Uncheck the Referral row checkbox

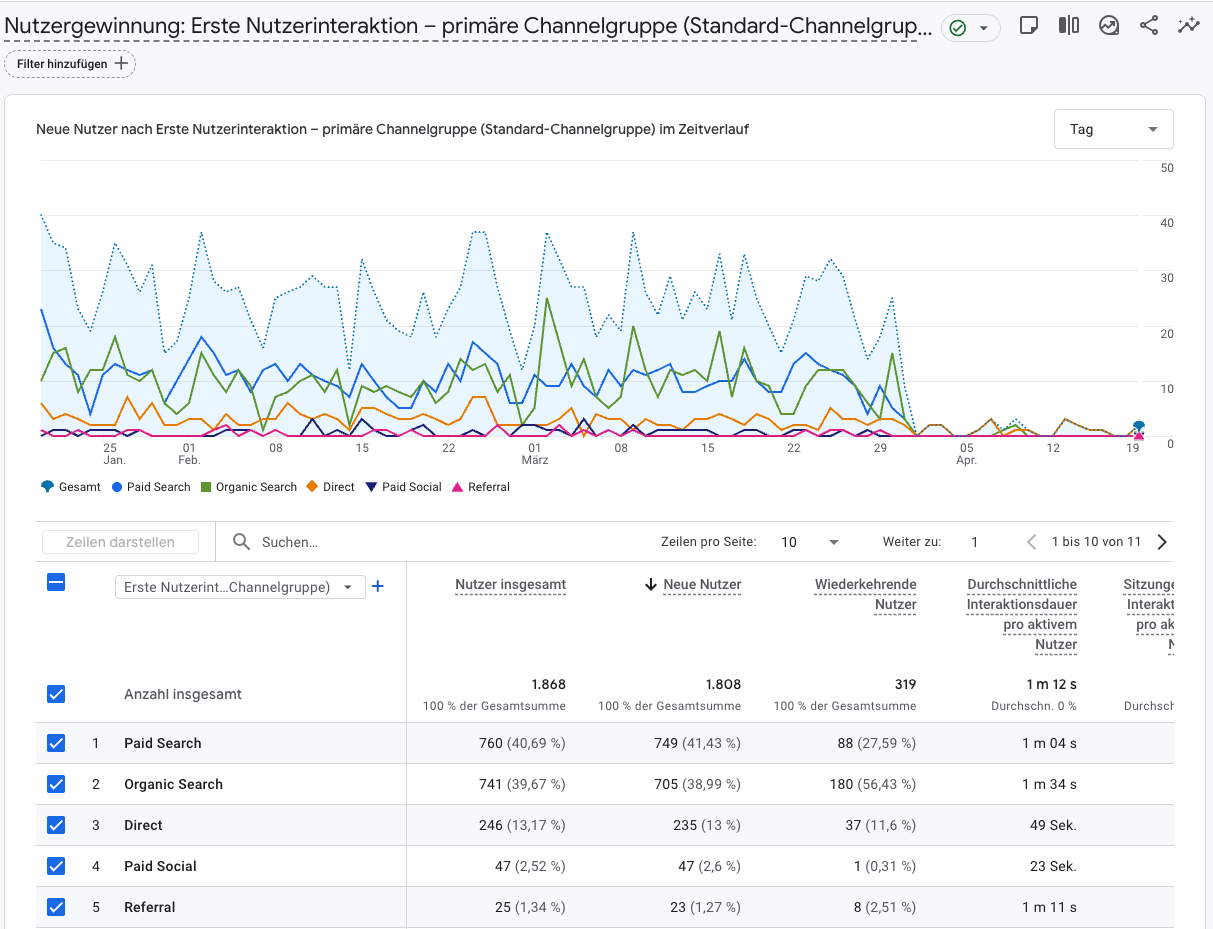tap(56, 907)
